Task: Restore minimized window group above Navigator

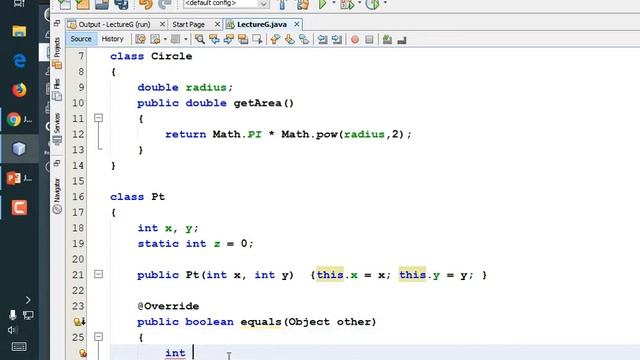Action: [57, 164]
